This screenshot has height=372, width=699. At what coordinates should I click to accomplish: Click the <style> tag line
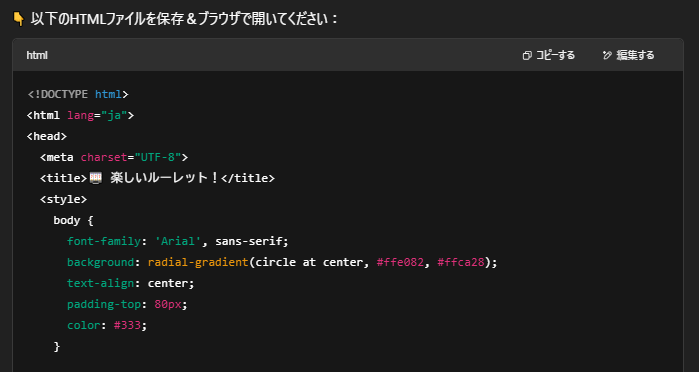click(63, 199)
